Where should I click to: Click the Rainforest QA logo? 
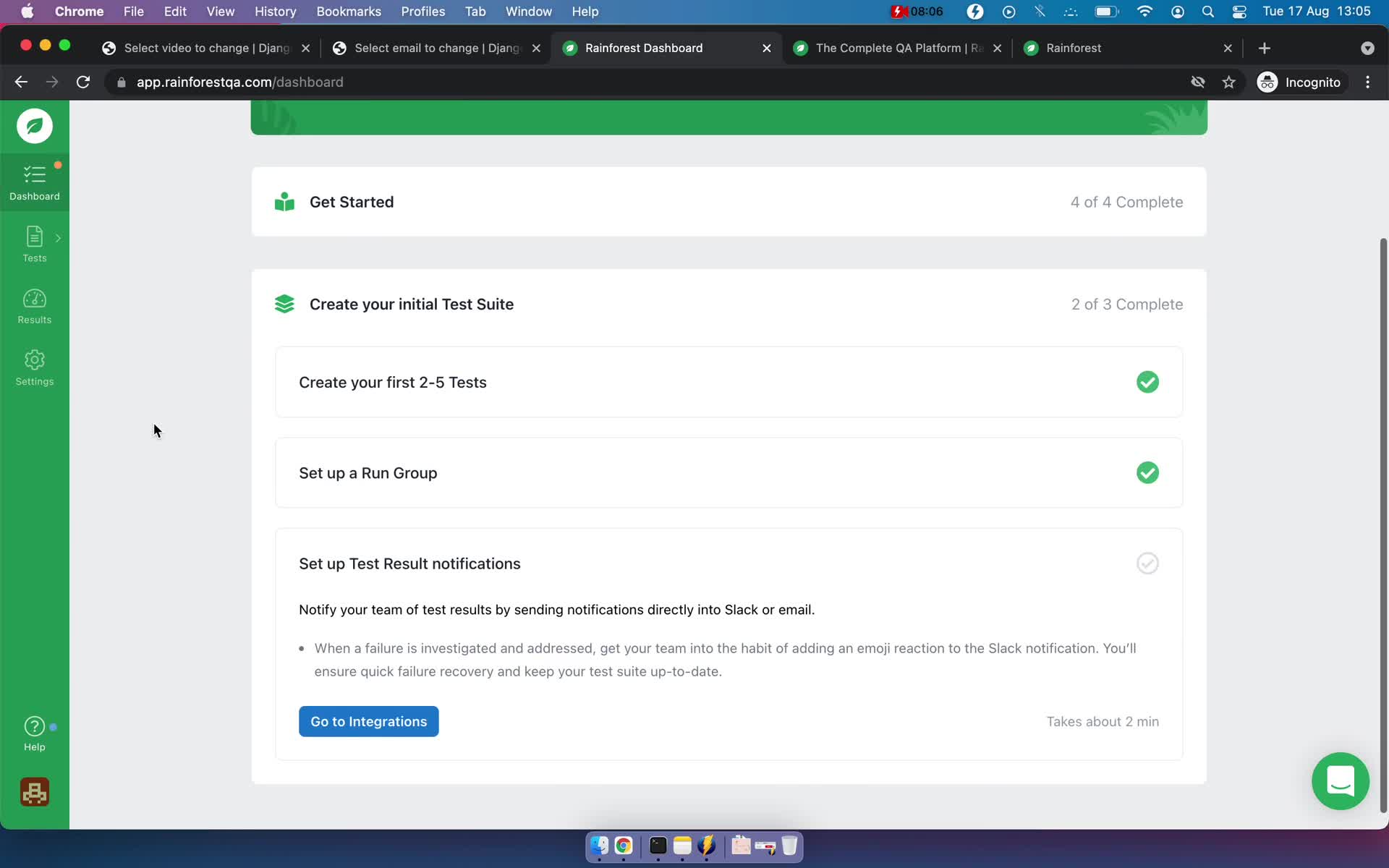tap(34, 125)
